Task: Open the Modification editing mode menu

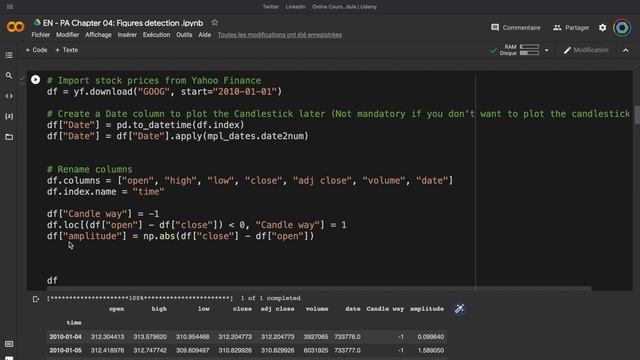Action: (586, 50)
